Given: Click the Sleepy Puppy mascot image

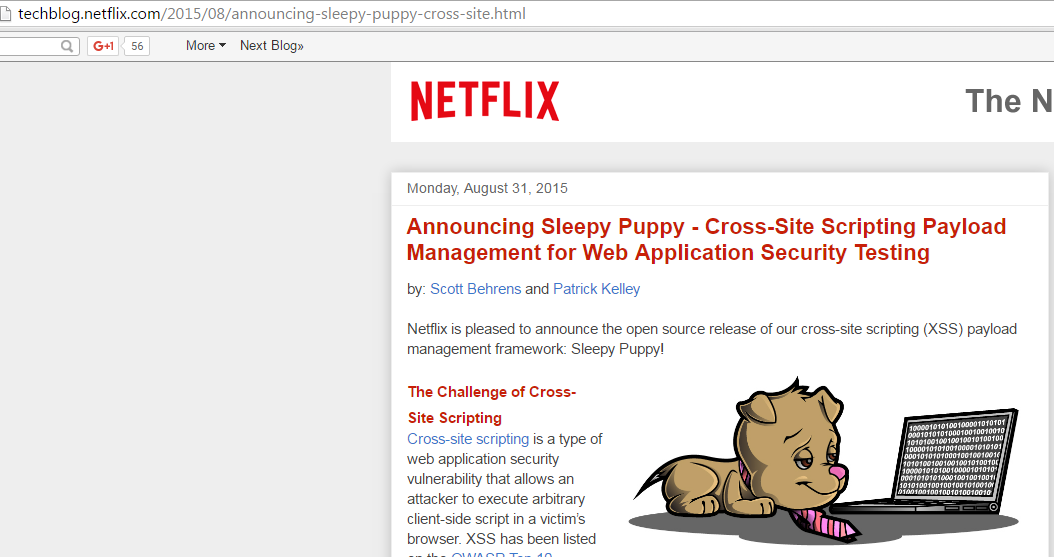Looking at the screenshot, I should pyautogui.click(x=824, y=460).
